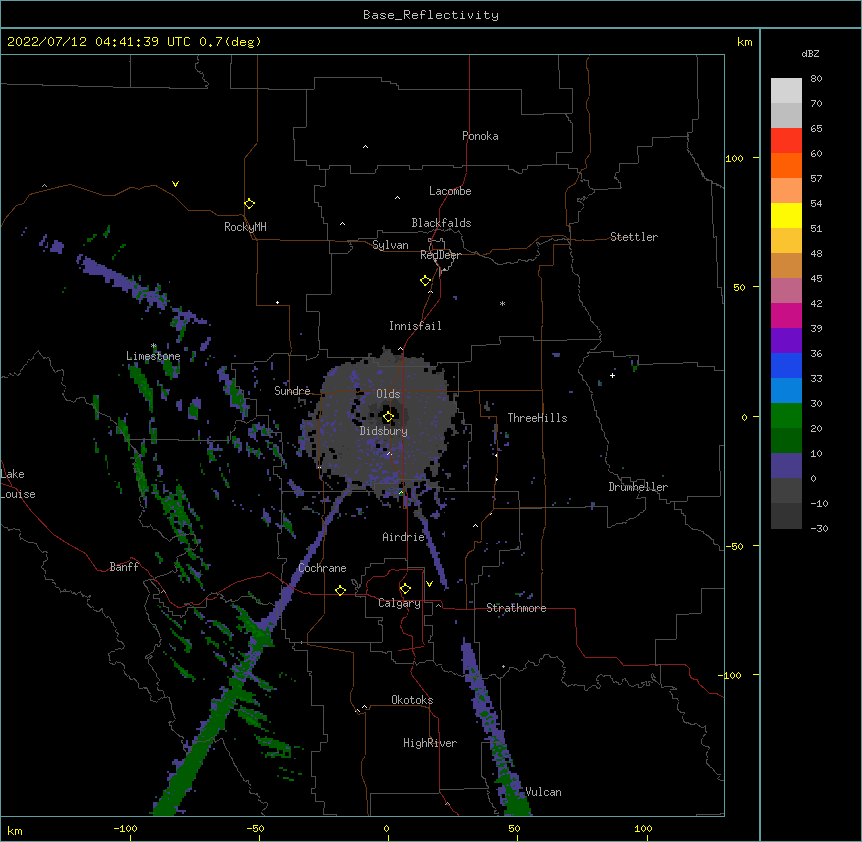Click the Airdrie city label
The width and height of the screenshot is (862, 842).
(403, 537)
